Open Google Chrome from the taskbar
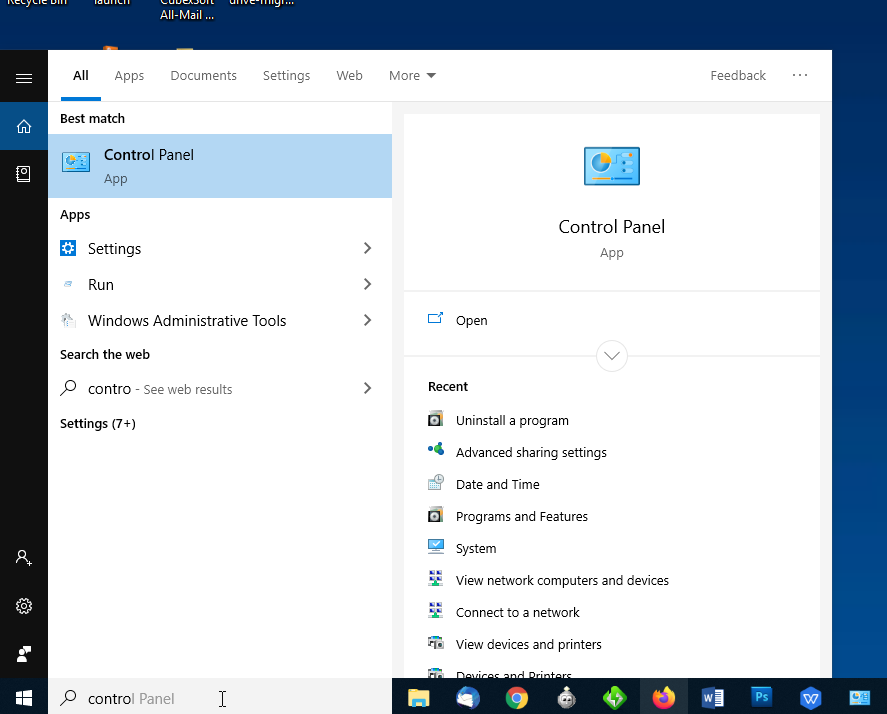The image size is (887, 714). (x=516, y=698)
